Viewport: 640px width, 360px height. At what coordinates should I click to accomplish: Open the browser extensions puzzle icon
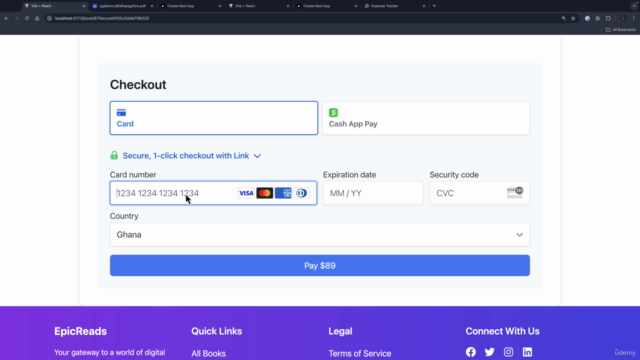pyautogui.click(x=608, y=18)
